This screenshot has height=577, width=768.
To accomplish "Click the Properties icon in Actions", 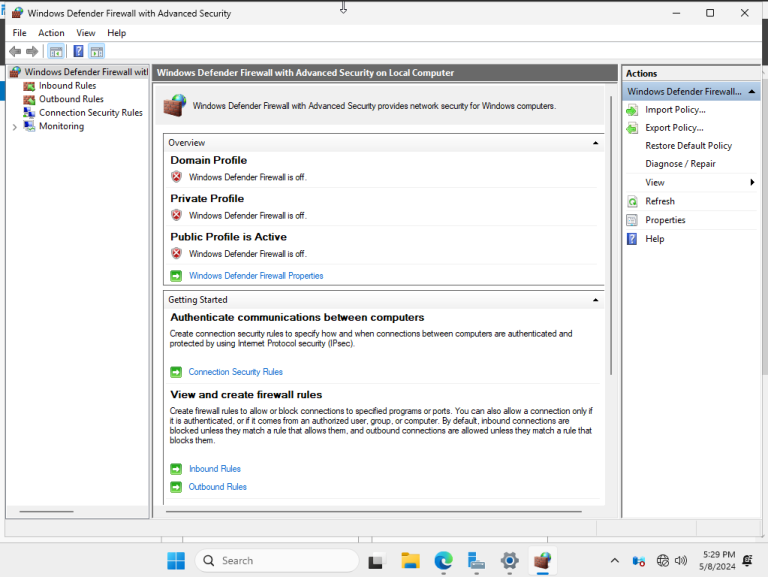I will point(632,220).
